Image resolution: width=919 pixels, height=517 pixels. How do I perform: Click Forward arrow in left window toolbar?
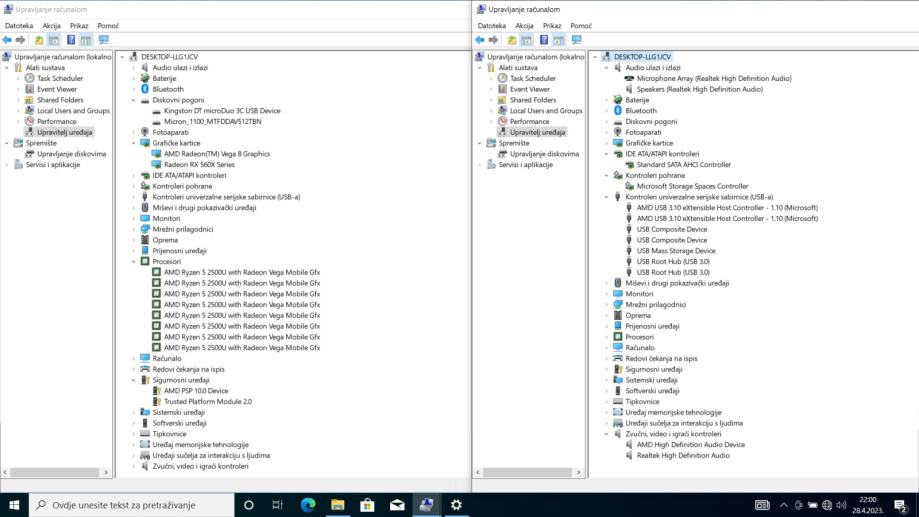[x=21, y=40]
